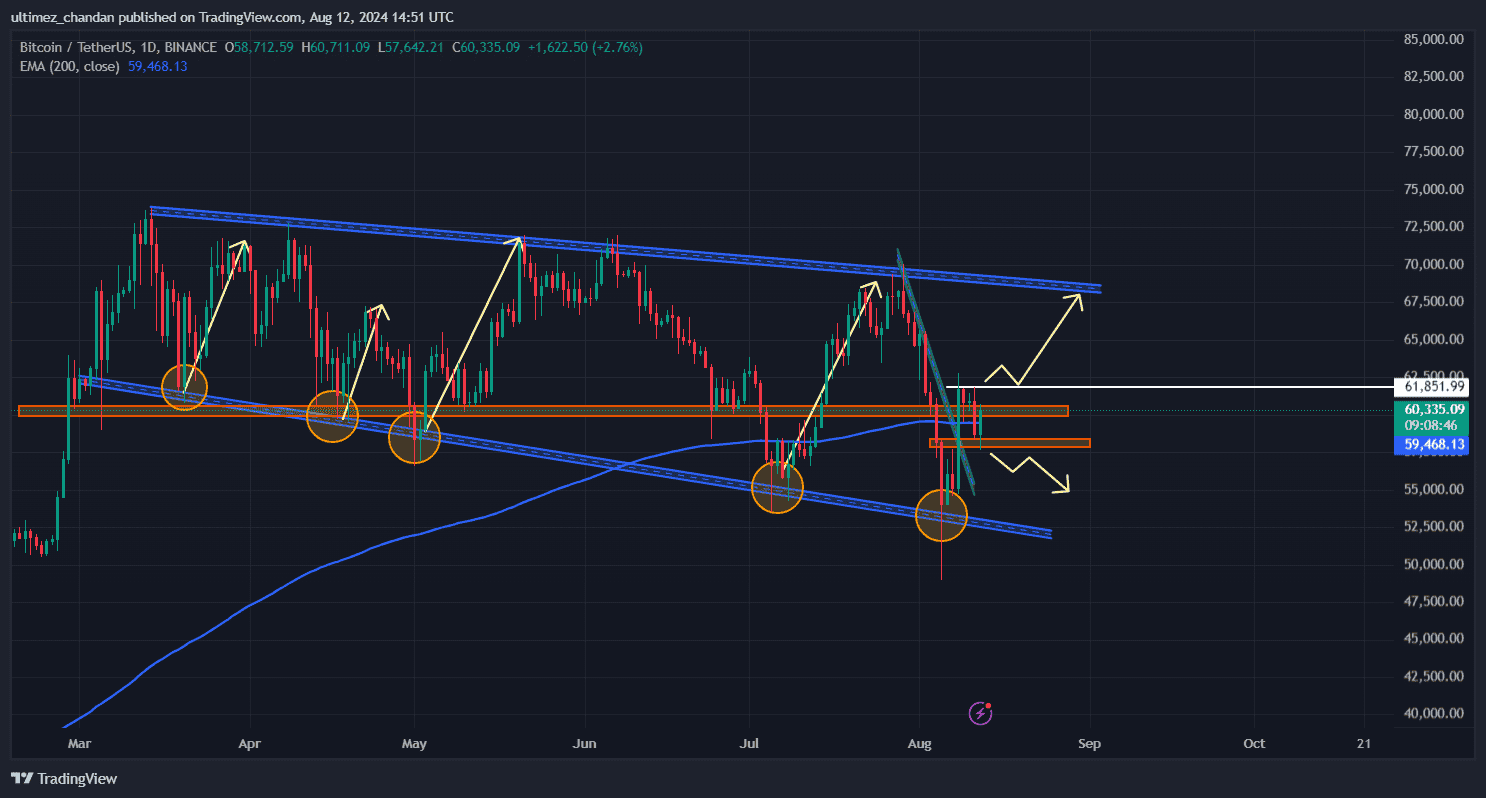
Task: Click the Mar label on time axis
Action: pyautogui.click(x=77, y=744)
